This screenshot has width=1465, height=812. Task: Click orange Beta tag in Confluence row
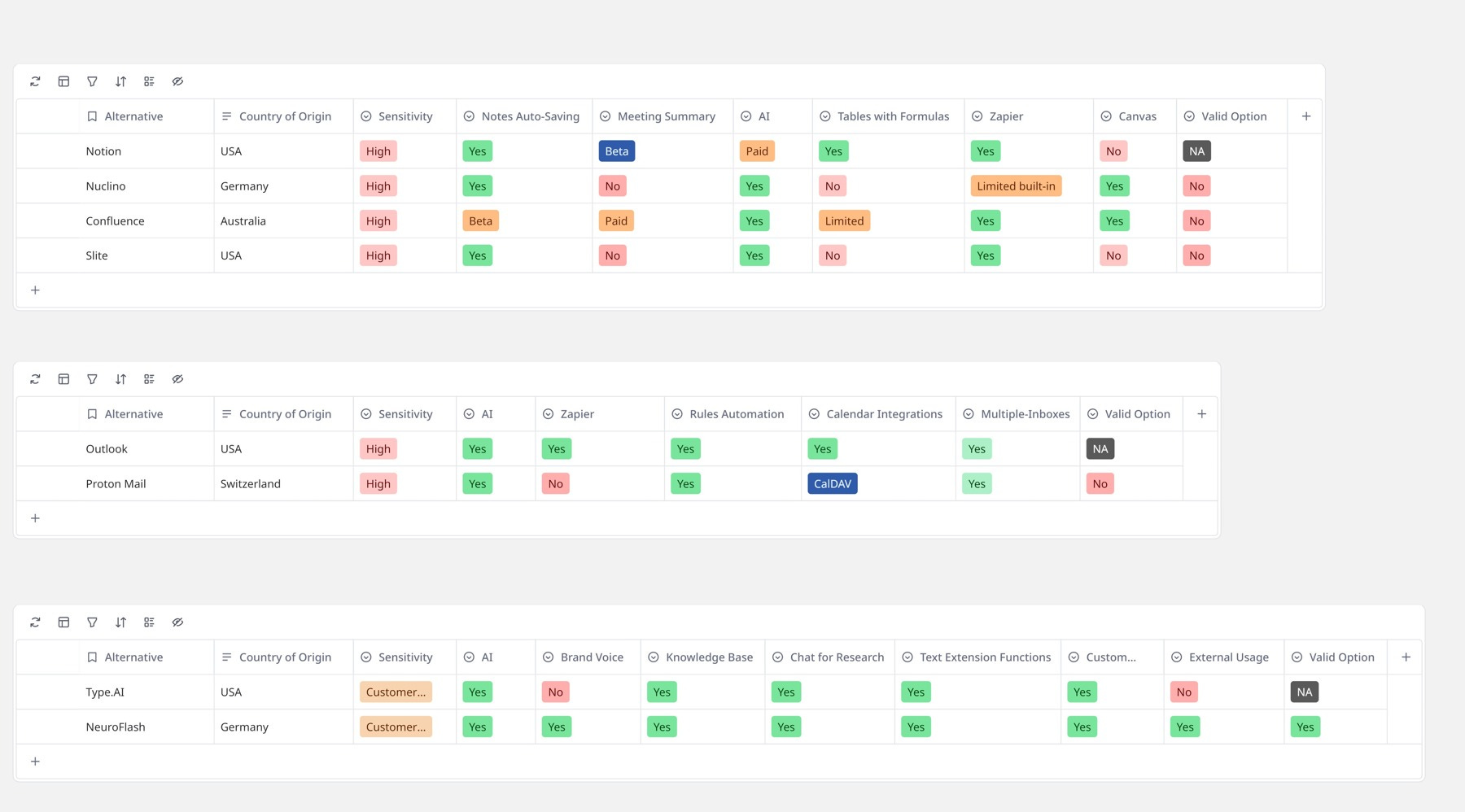click(x=480, y=221)
